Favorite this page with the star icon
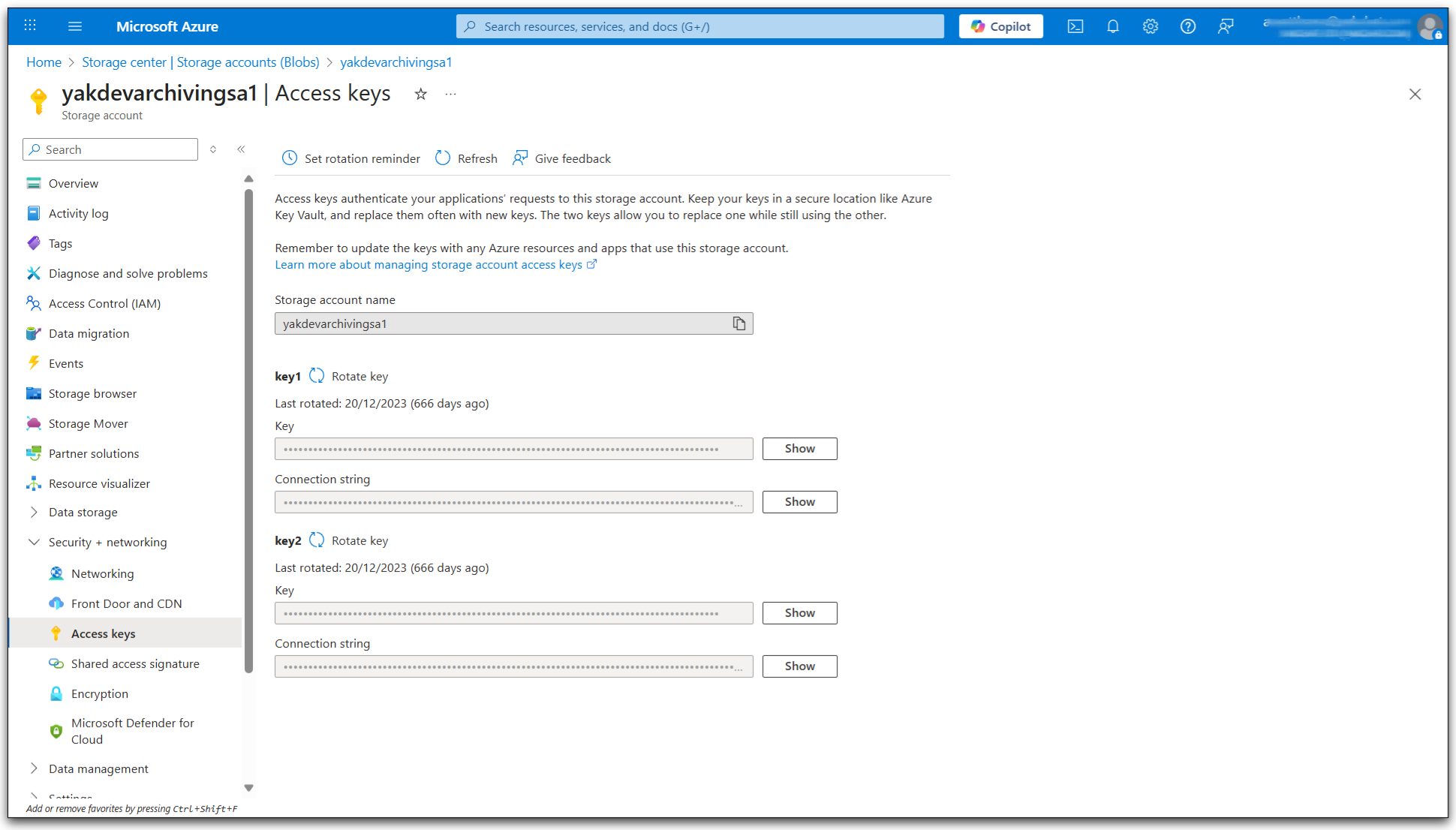Viewport: 1456px width, 830px height. tap(420, 94)
